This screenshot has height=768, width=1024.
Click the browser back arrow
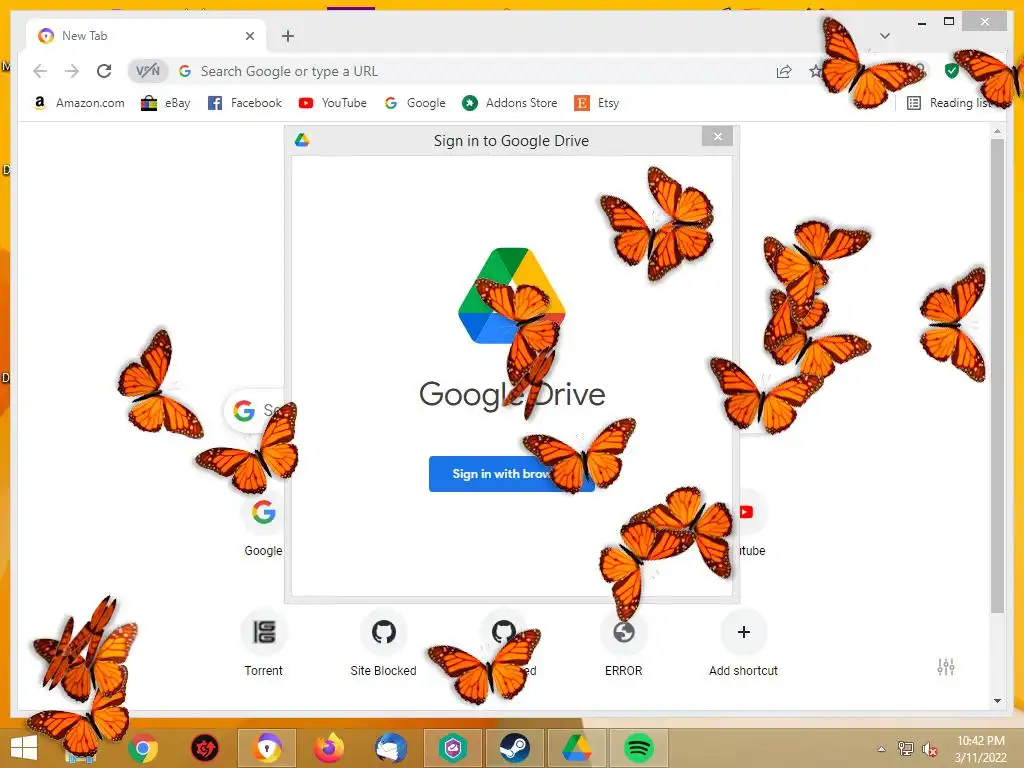40,71
